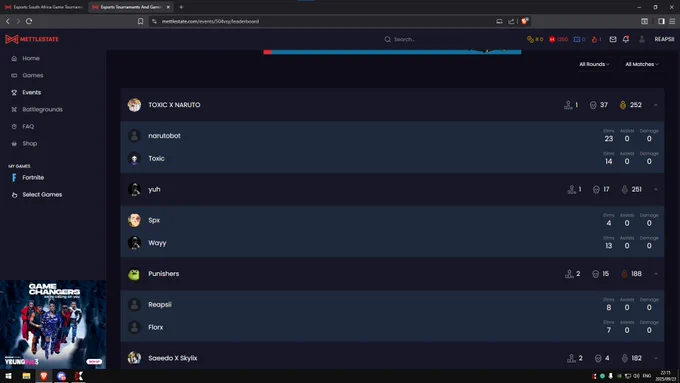Open the notifications bell
Image resolution: width=680 pixels, height=383 pixels.
click(626, 39)
